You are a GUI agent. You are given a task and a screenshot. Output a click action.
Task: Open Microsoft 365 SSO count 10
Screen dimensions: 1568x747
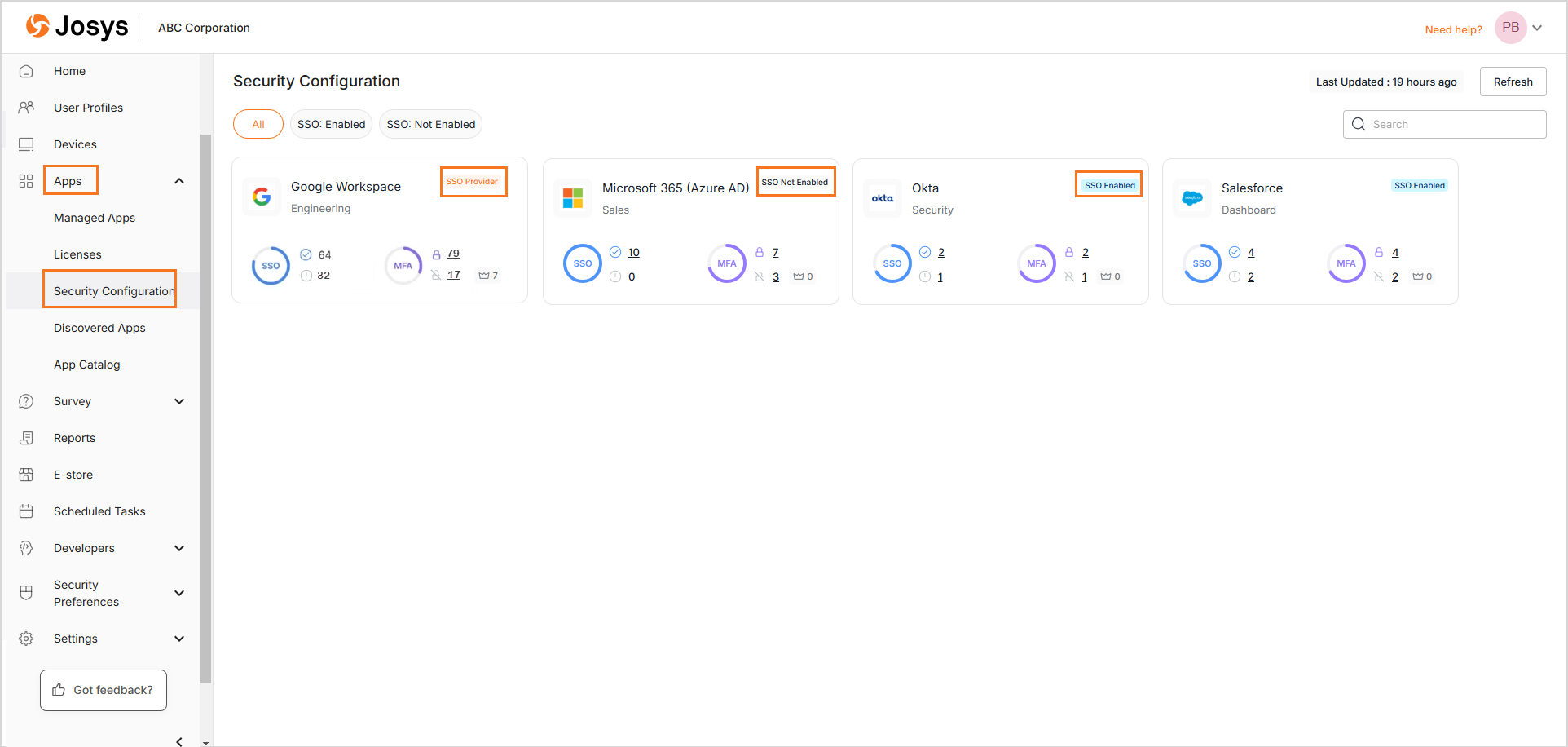click(633, 252)
